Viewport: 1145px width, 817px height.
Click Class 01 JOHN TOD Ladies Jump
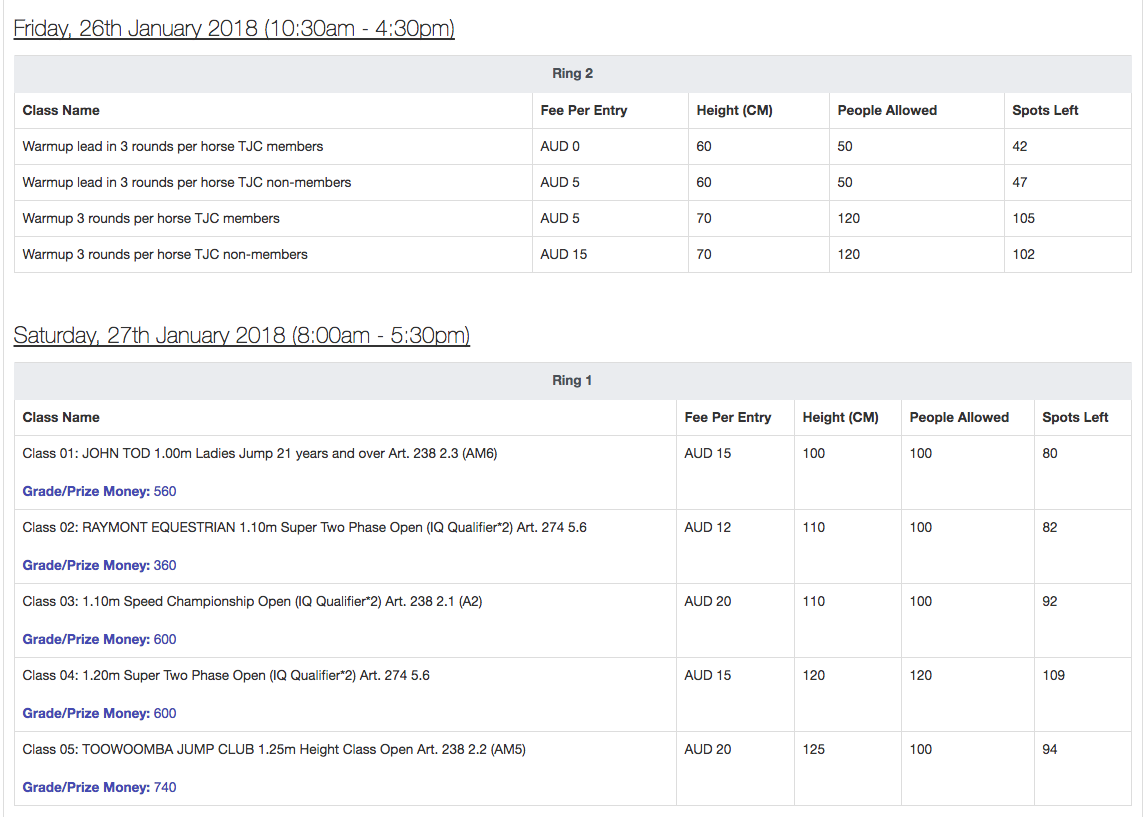pyautogui.click(x=260, y=454)
